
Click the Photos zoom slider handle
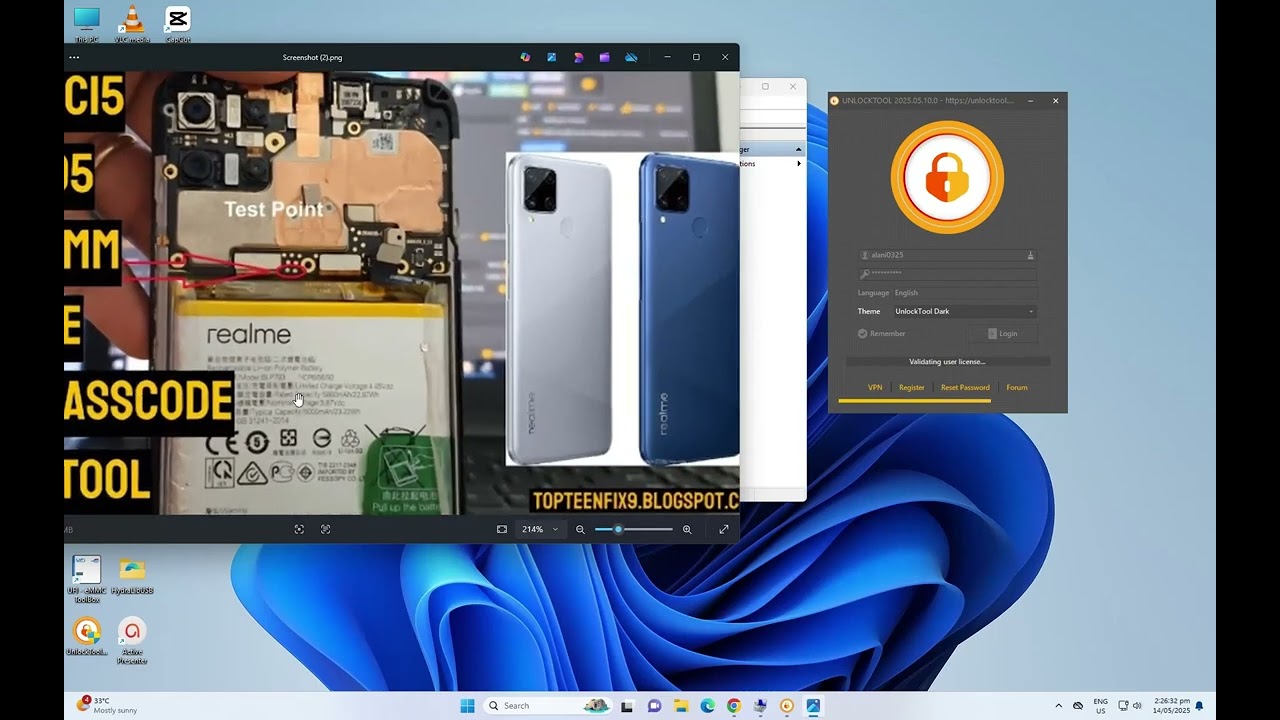click(618, 529)
